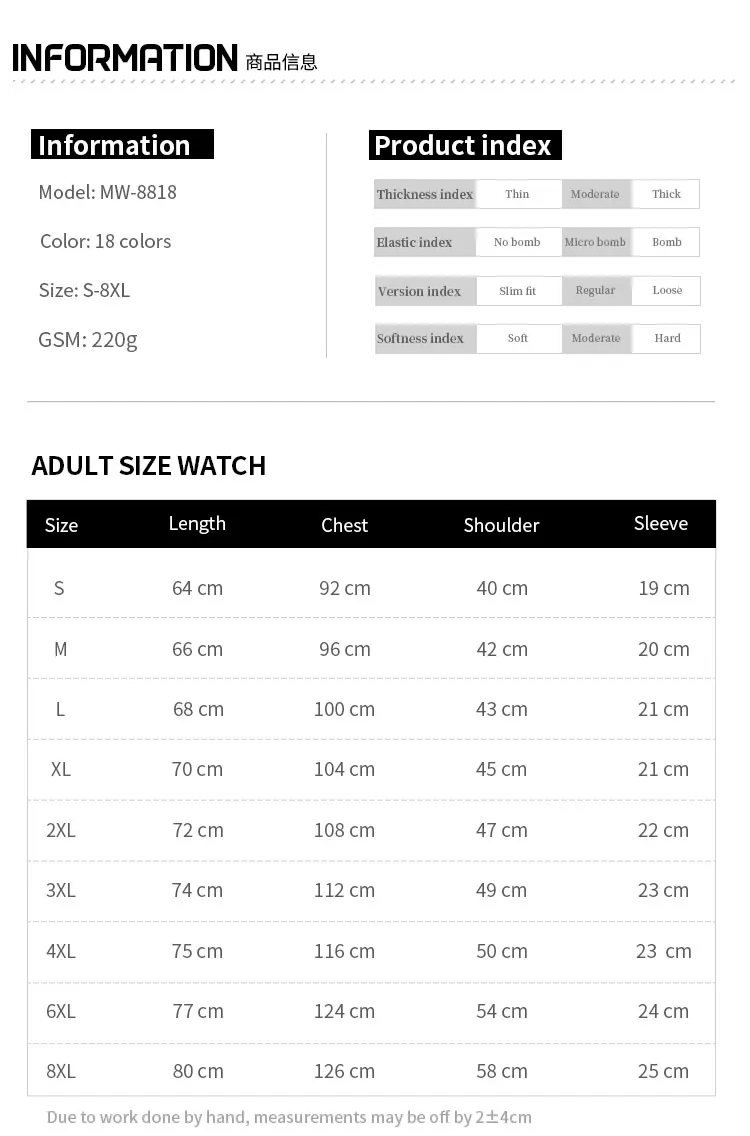The height and width of the screenshot is (1136, 750).
Task: Click the Length column header
Action: pos(197,524)
